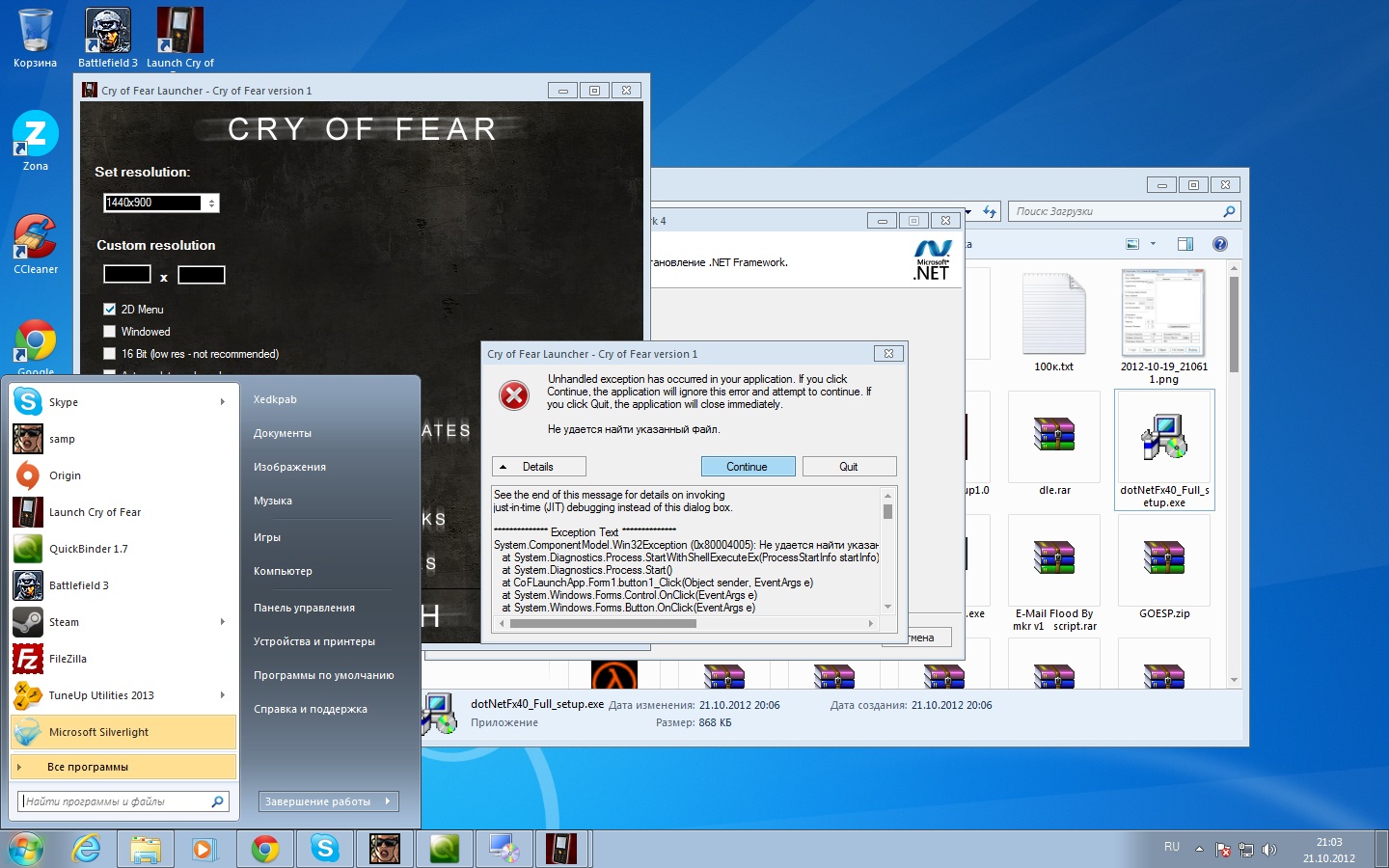The width and height of the screenshot is (1389, 868).
Task: Open Игры from the Start menu
Action: click(x=267, y=537)
